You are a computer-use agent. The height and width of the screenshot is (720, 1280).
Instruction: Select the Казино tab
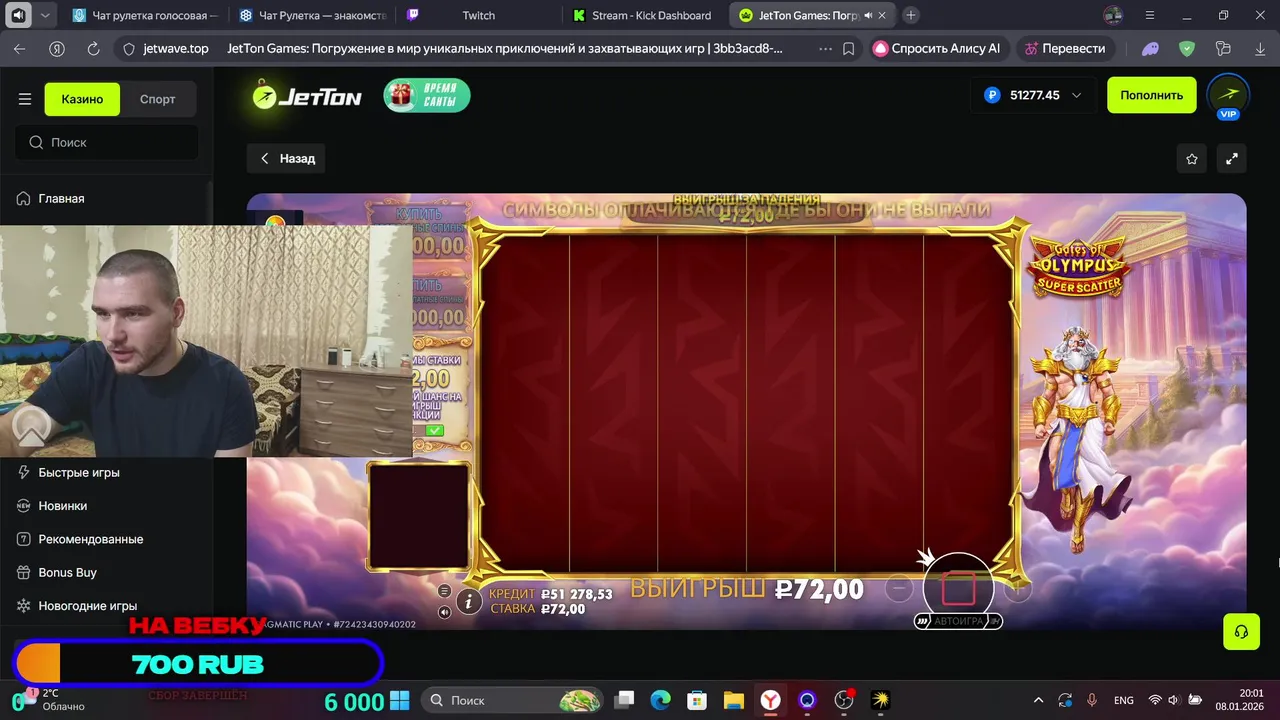coord(82,99)
